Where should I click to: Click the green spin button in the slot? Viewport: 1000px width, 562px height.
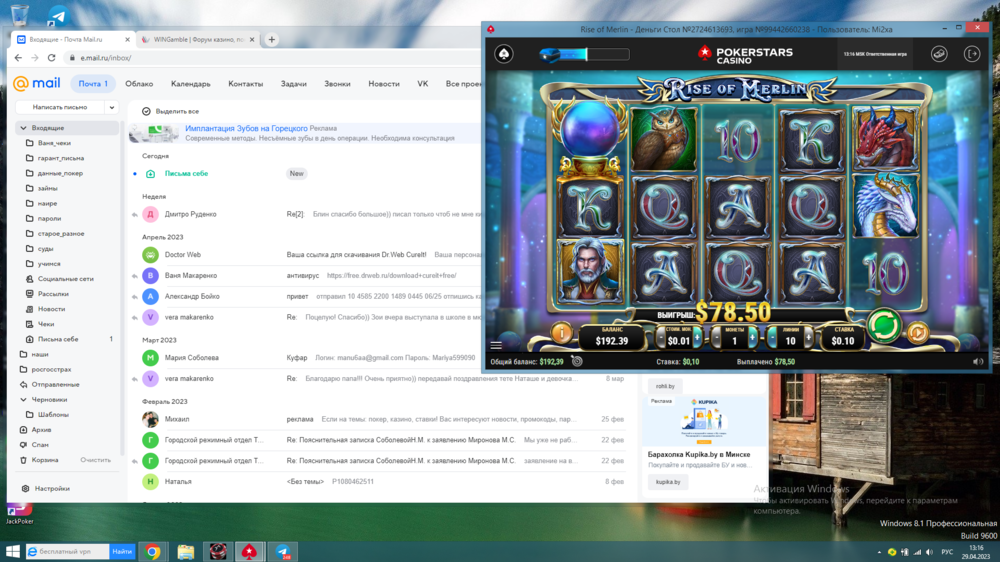883,327
